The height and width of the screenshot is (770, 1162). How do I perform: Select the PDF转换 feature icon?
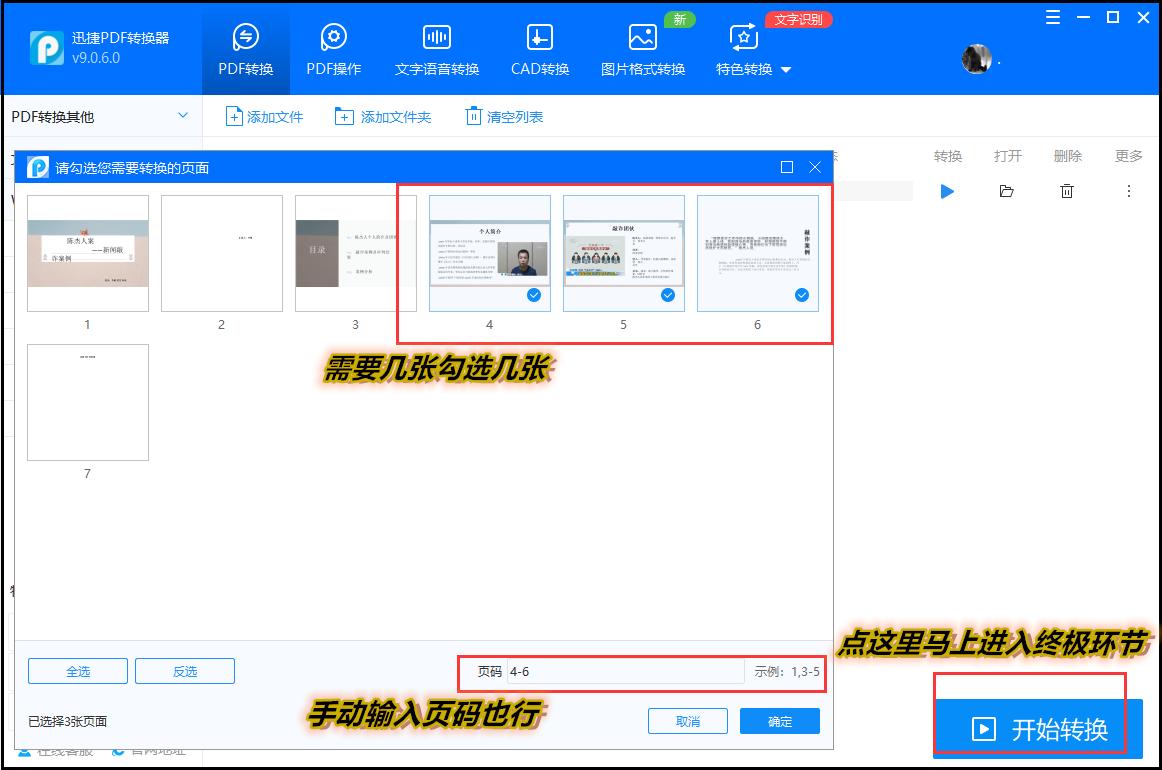[x=245, y=37]
